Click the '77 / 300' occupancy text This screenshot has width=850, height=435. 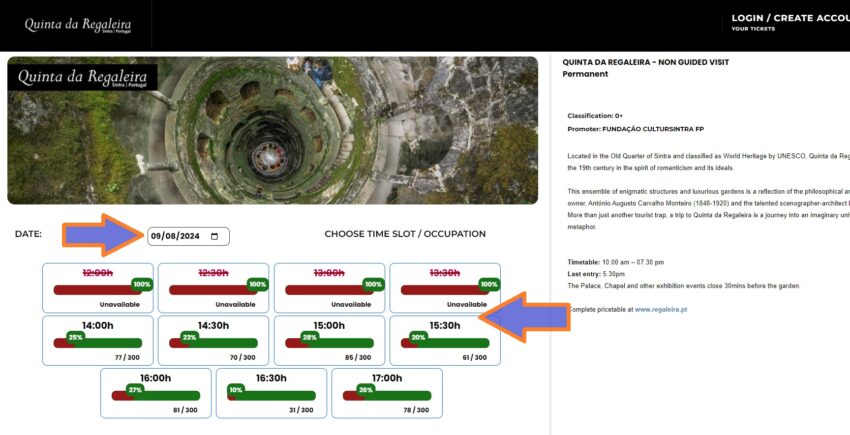pyautogui.click(x=127, y=357)
